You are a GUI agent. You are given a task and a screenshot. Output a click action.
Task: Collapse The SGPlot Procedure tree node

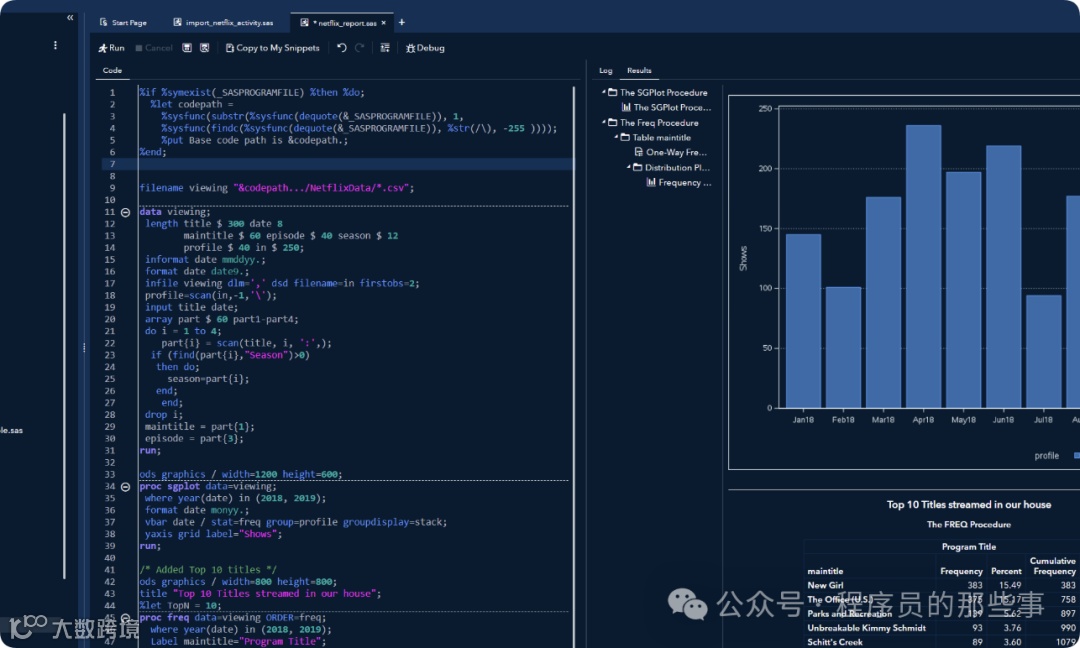[x=604, y=92]
